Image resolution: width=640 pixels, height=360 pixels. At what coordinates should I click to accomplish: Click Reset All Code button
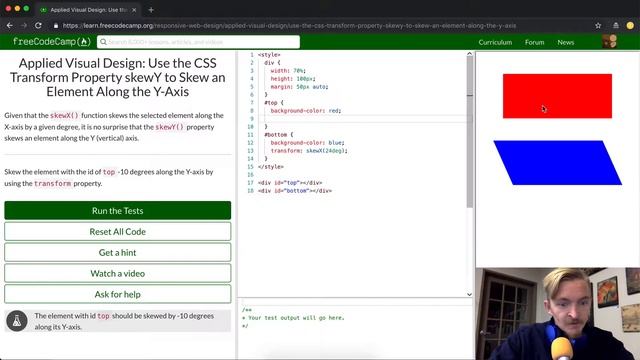118,231
